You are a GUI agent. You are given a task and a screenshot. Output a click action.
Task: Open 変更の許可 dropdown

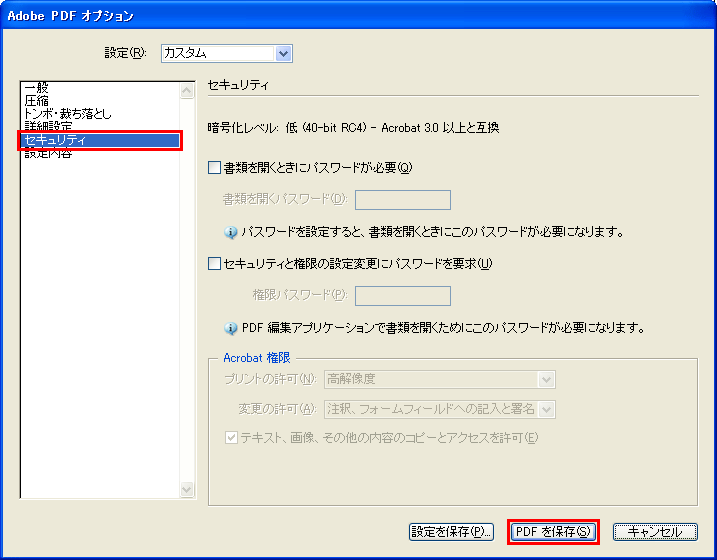(x=440, y=409)
